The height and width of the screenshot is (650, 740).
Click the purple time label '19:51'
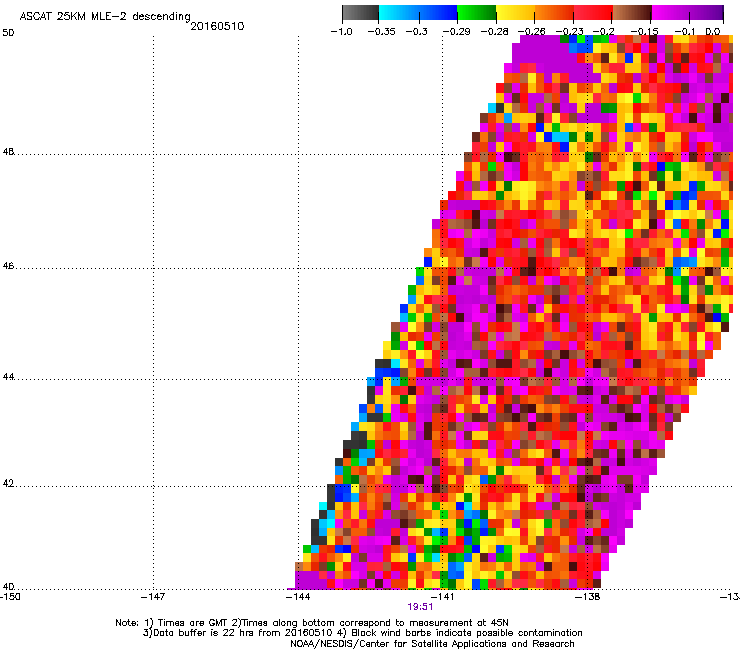tap(420, 607)
